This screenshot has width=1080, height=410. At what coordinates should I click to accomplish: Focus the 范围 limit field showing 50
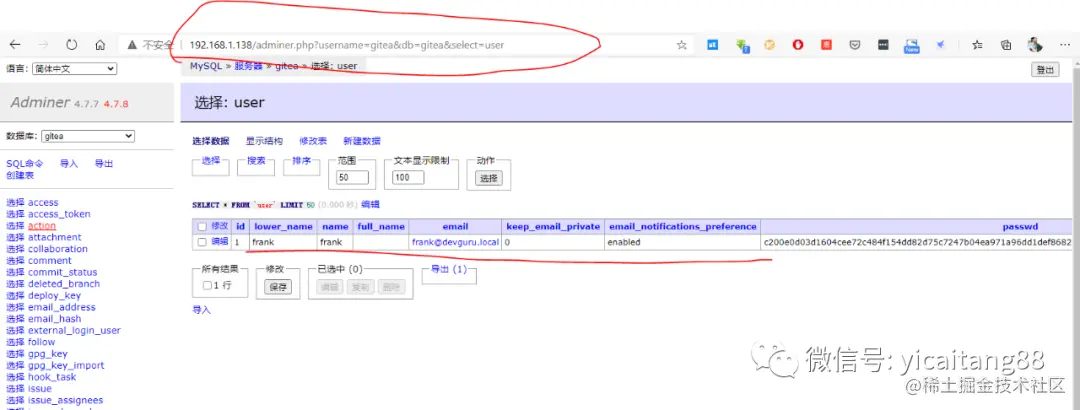coord(353,177)
